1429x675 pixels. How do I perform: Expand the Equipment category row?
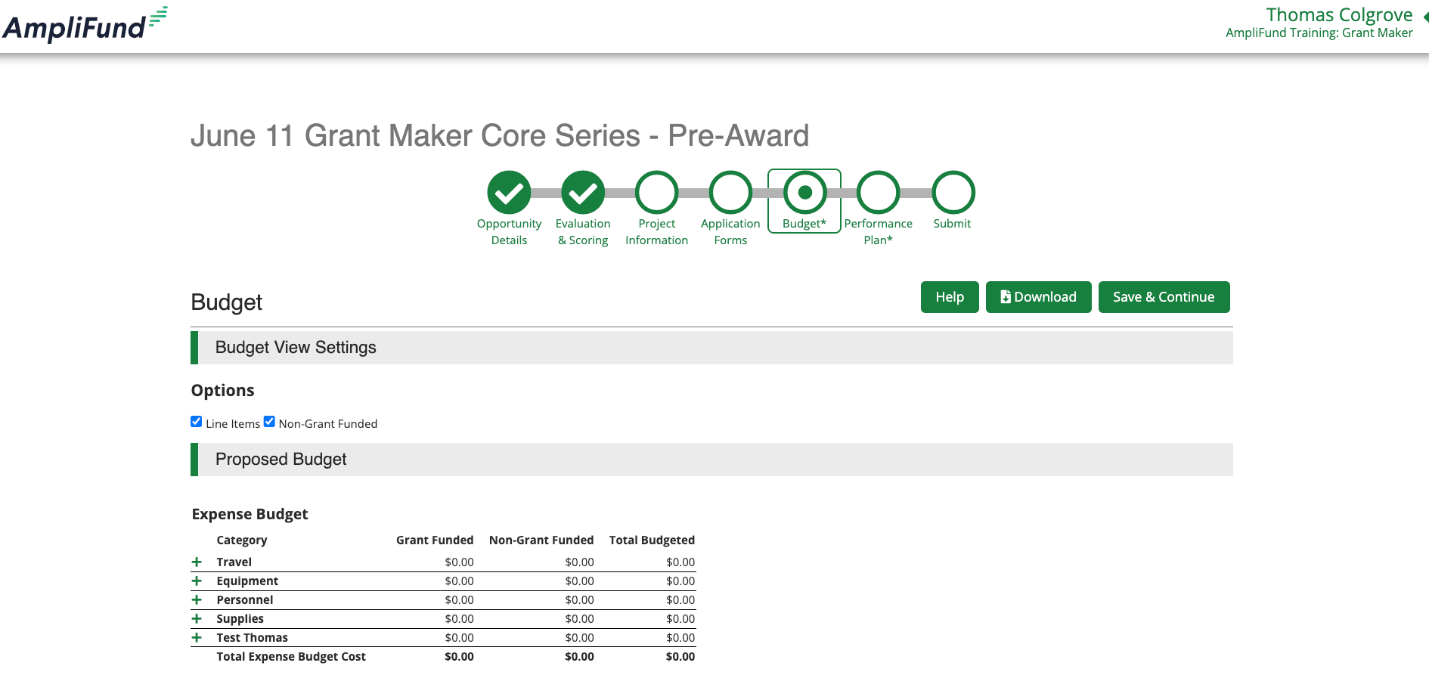pos(197,581)
